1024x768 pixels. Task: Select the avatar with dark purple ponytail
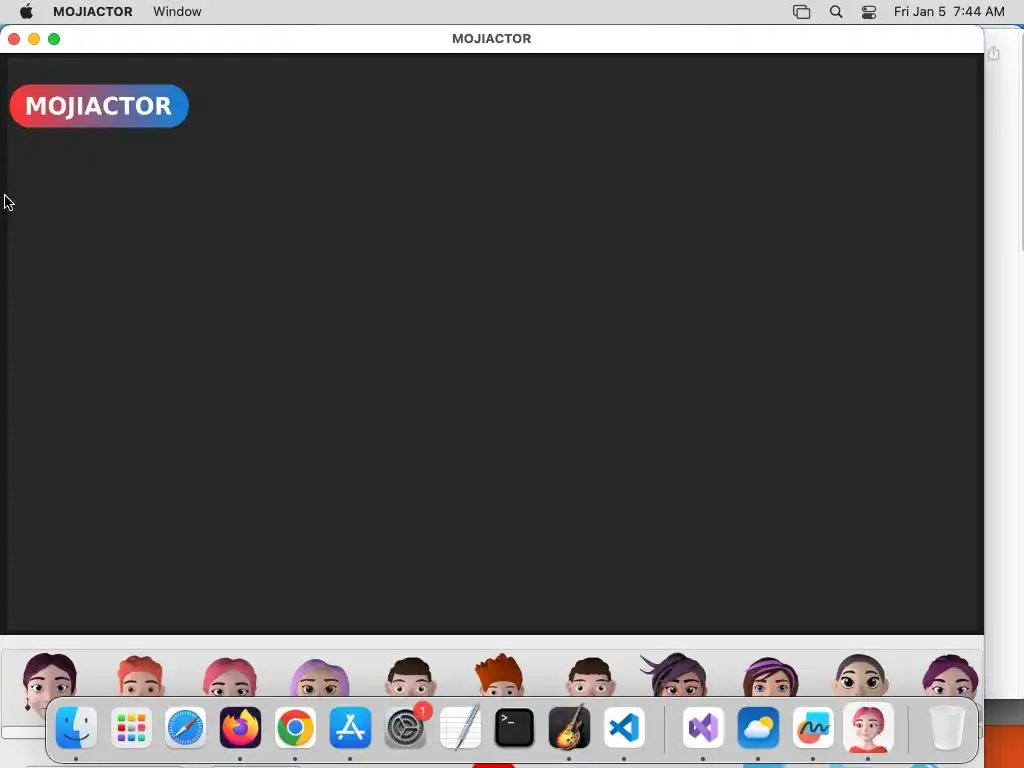click(x=675, y=675)
